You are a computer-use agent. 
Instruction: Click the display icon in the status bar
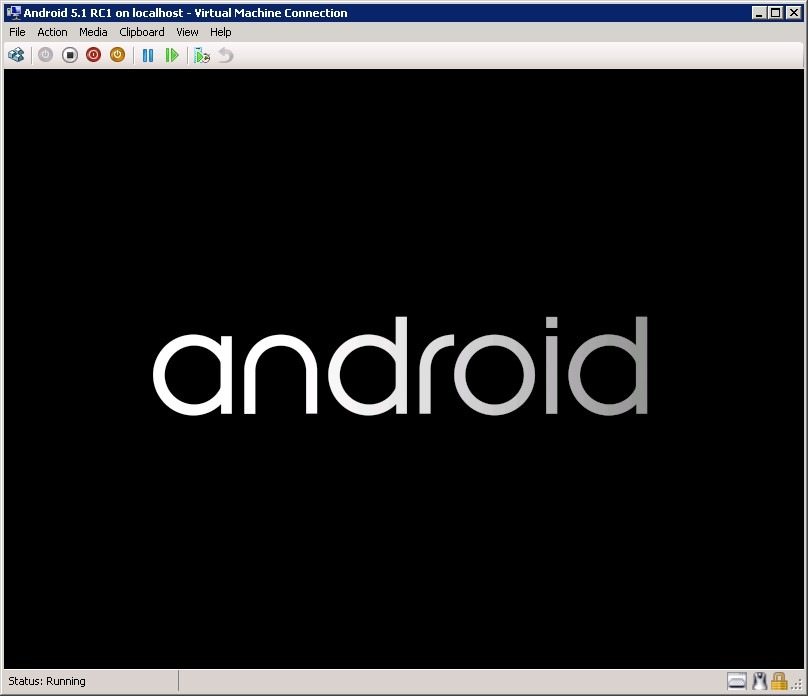coord(737,680)
